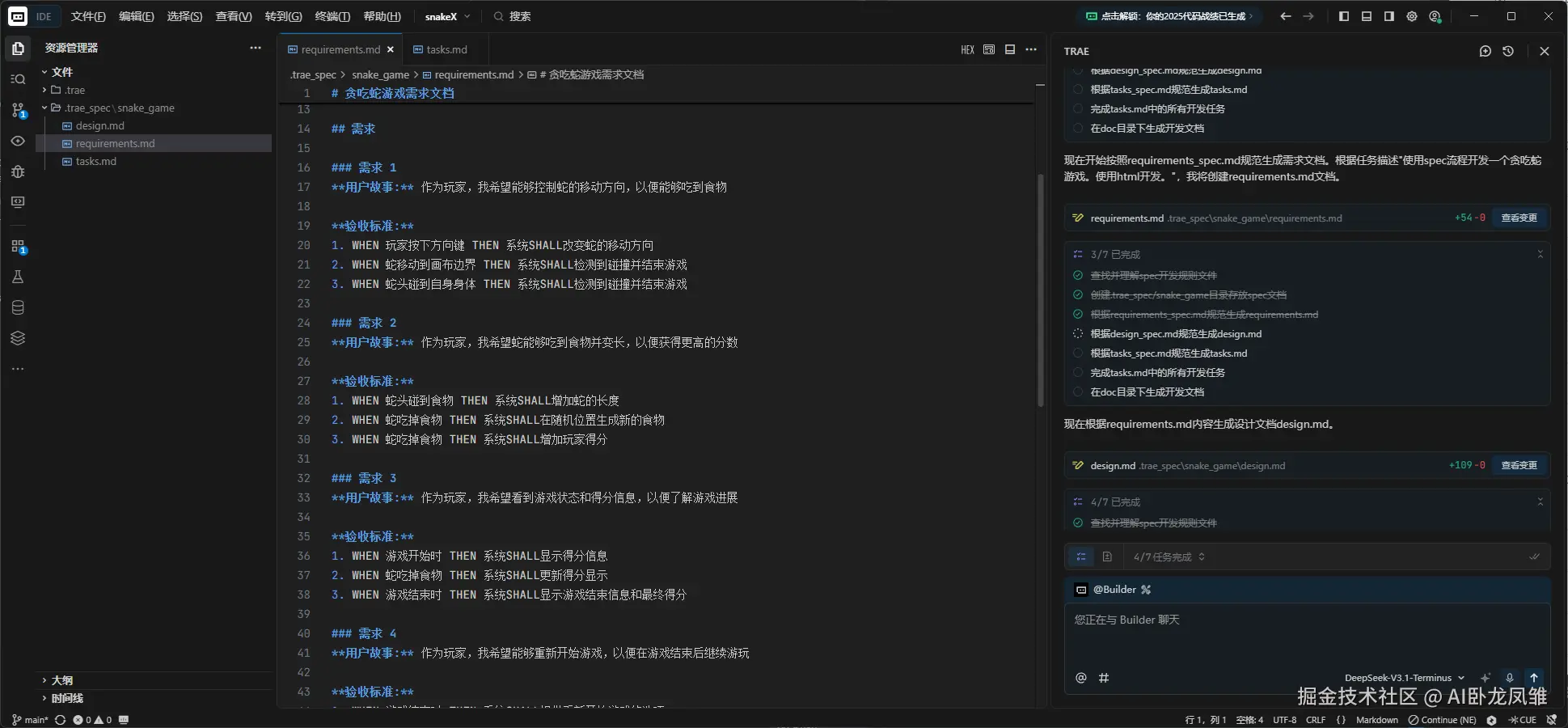Click the sparkle prompt optimize icon
Viewport: 1568px width, 728px height.
[1486, 678]
